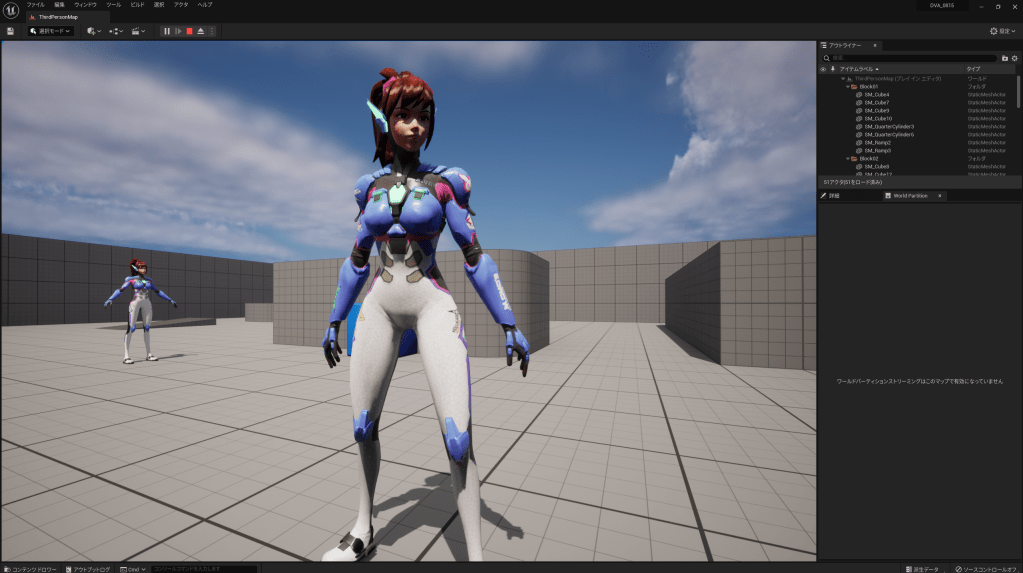Viewport: 1023px width, 573px height.
Task: Save the current level with the disk icon
Action: 10,31
